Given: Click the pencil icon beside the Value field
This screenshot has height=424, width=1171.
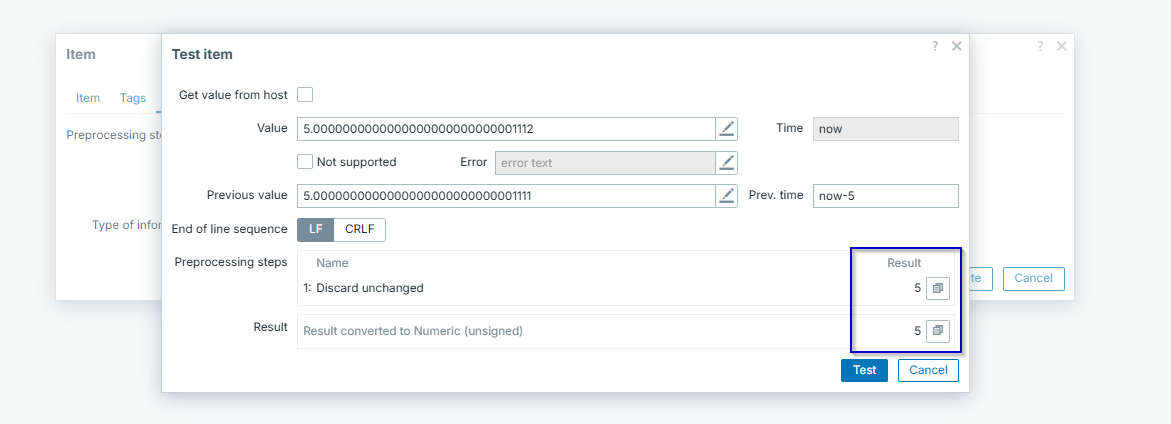Looking at the screenshot, I should coord(727,129).
